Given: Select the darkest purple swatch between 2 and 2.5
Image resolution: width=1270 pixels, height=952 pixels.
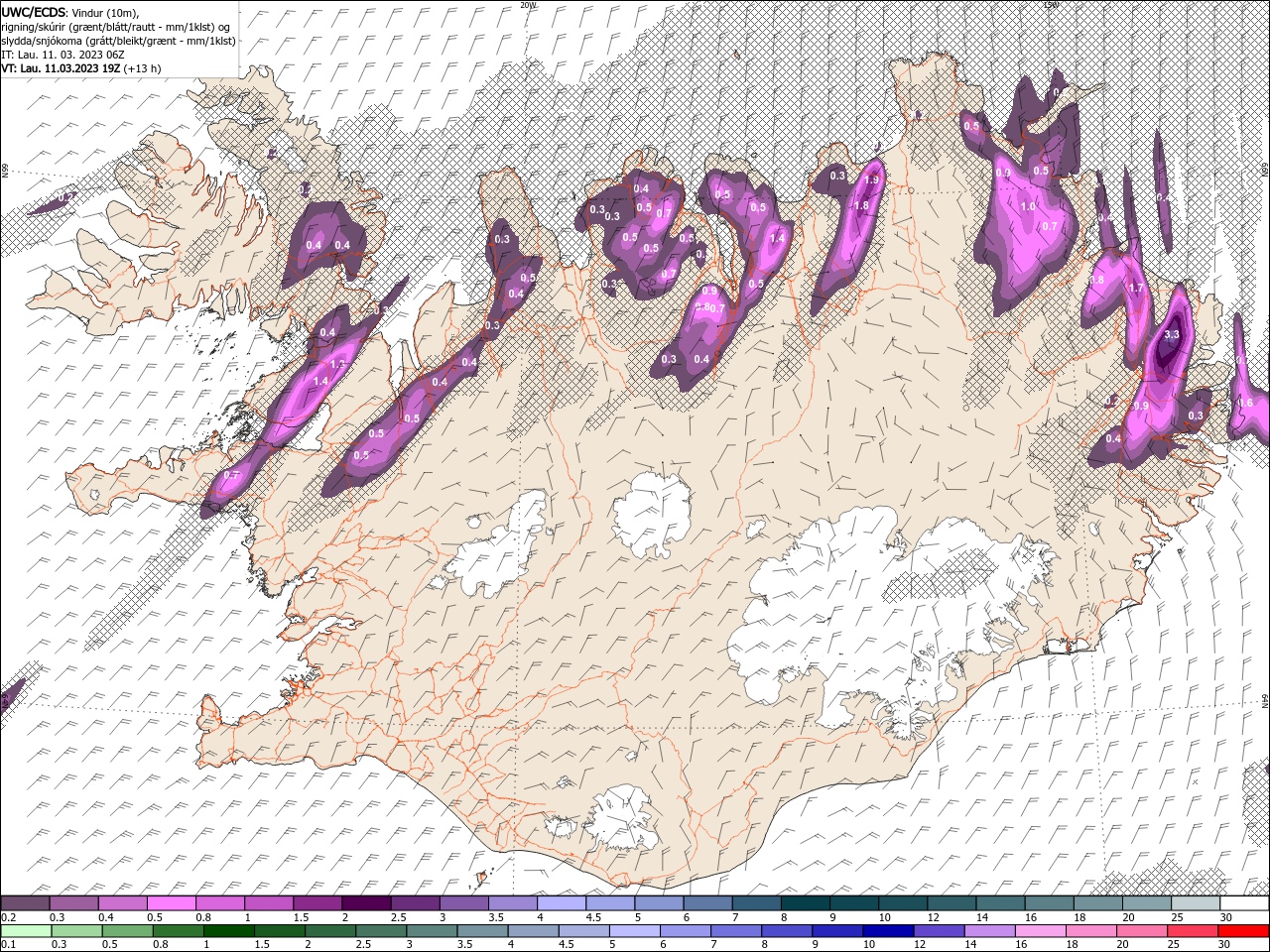Looking at the screenshot, I should 366,903.
